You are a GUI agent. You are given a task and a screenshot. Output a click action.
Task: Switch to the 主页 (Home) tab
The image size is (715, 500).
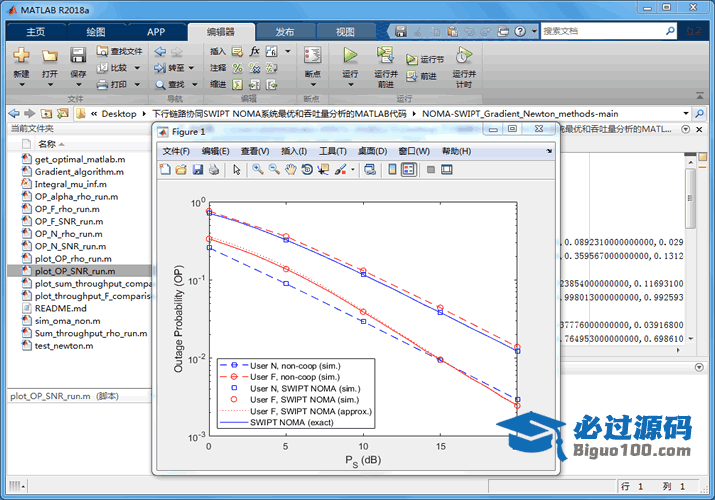click(x=35, y=31)
